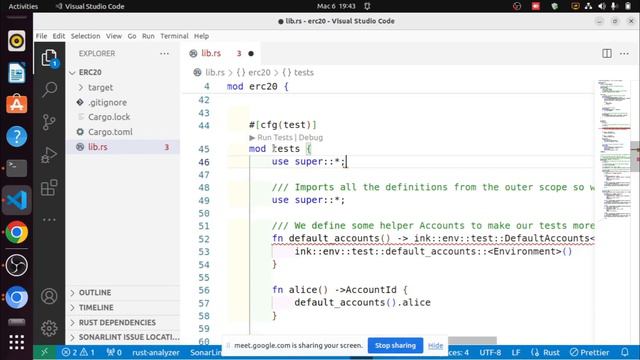This screenshot has height=360, width=640.
Task: Click the vertical editor scrollbar
Action: click(x=635, y=157)
